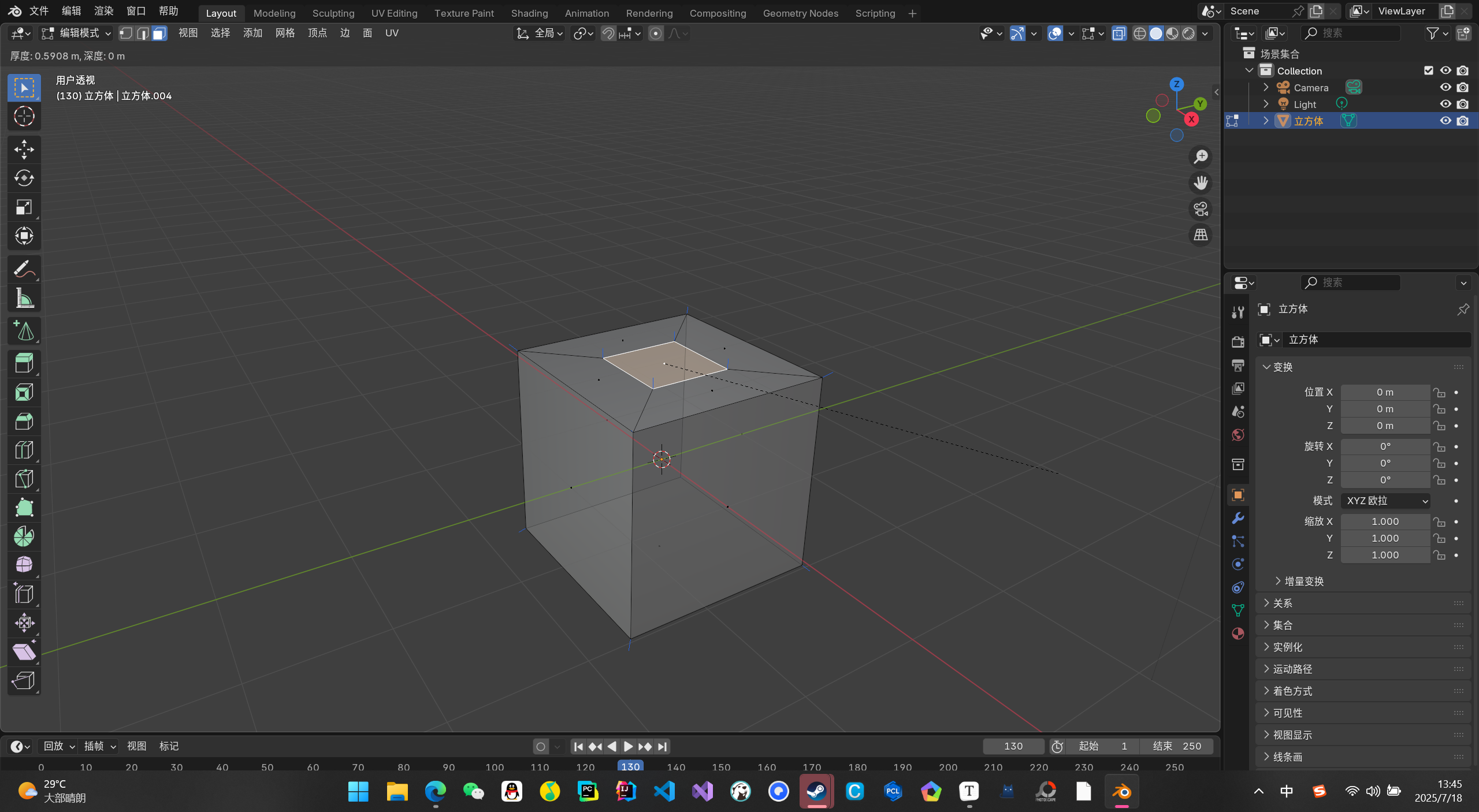Select the Measure ruler tool
This screenshot has width=1479, height=812.
24,299
